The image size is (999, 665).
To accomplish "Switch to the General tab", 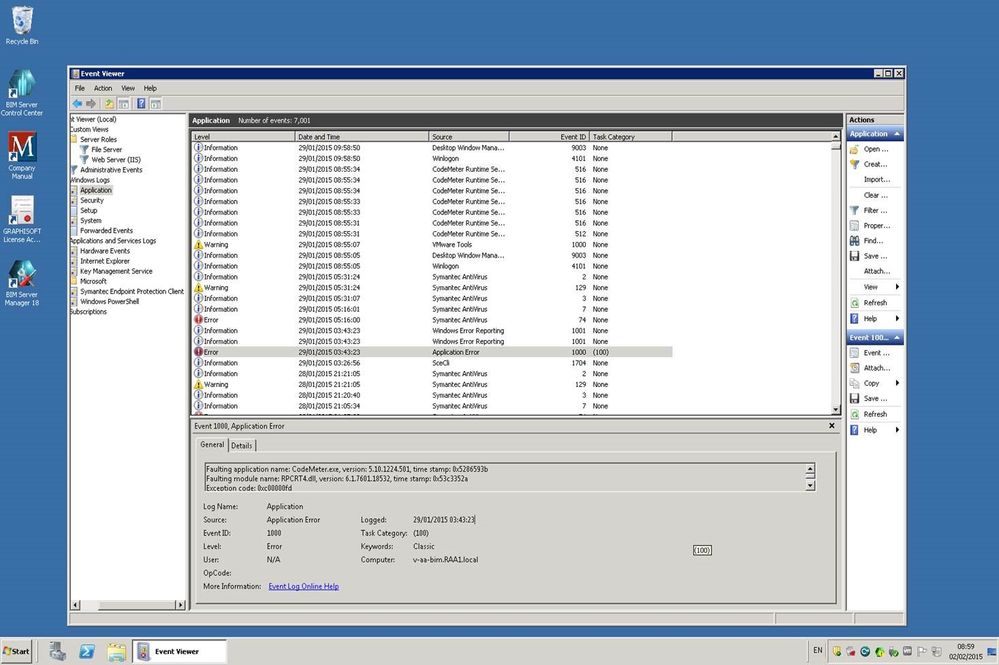I will (x=212, y=445).
